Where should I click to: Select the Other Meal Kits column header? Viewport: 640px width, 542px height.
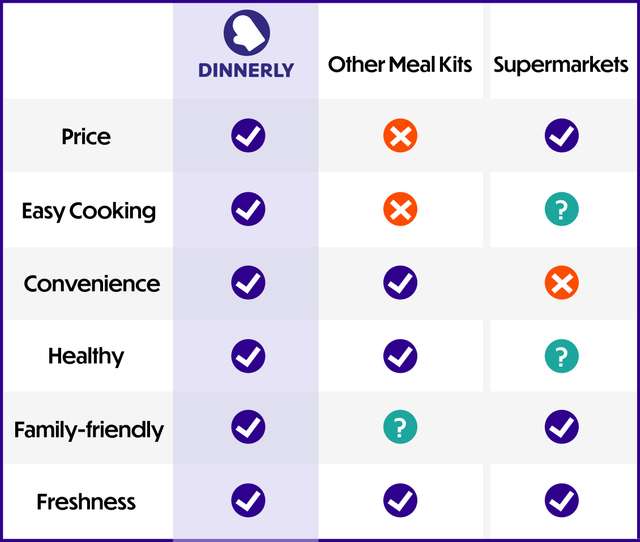(400, 64)
